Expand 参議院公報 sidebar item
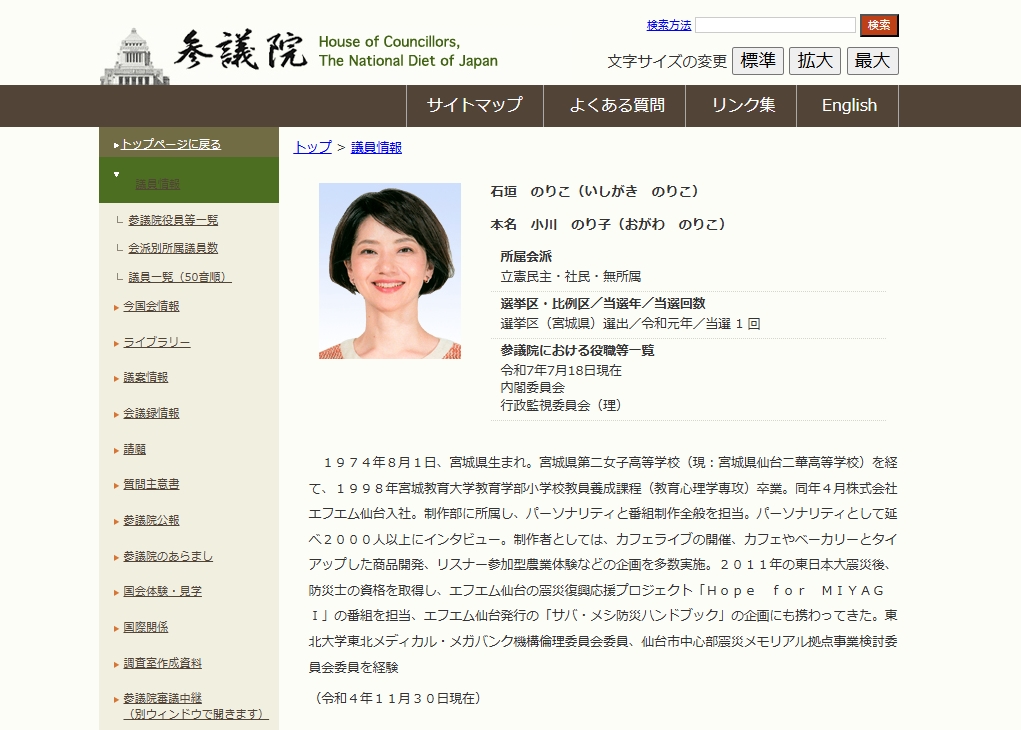 151,520
